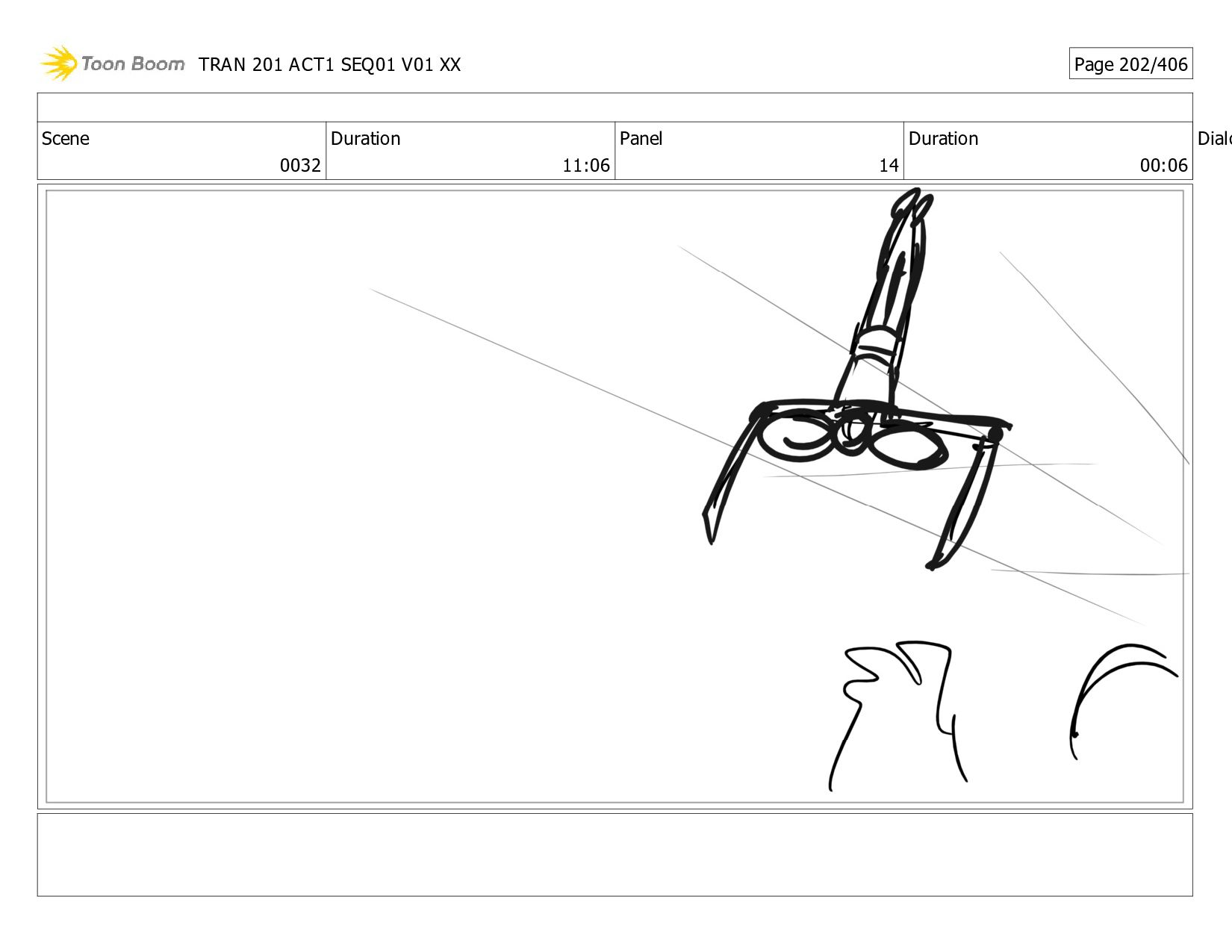This screenshot has width=1232, height=952.
Task: Select the title 'TRAN 201 ACT1 SEQ01 V01 XX'
Action: pyautogui.click(x=329, y=65)
